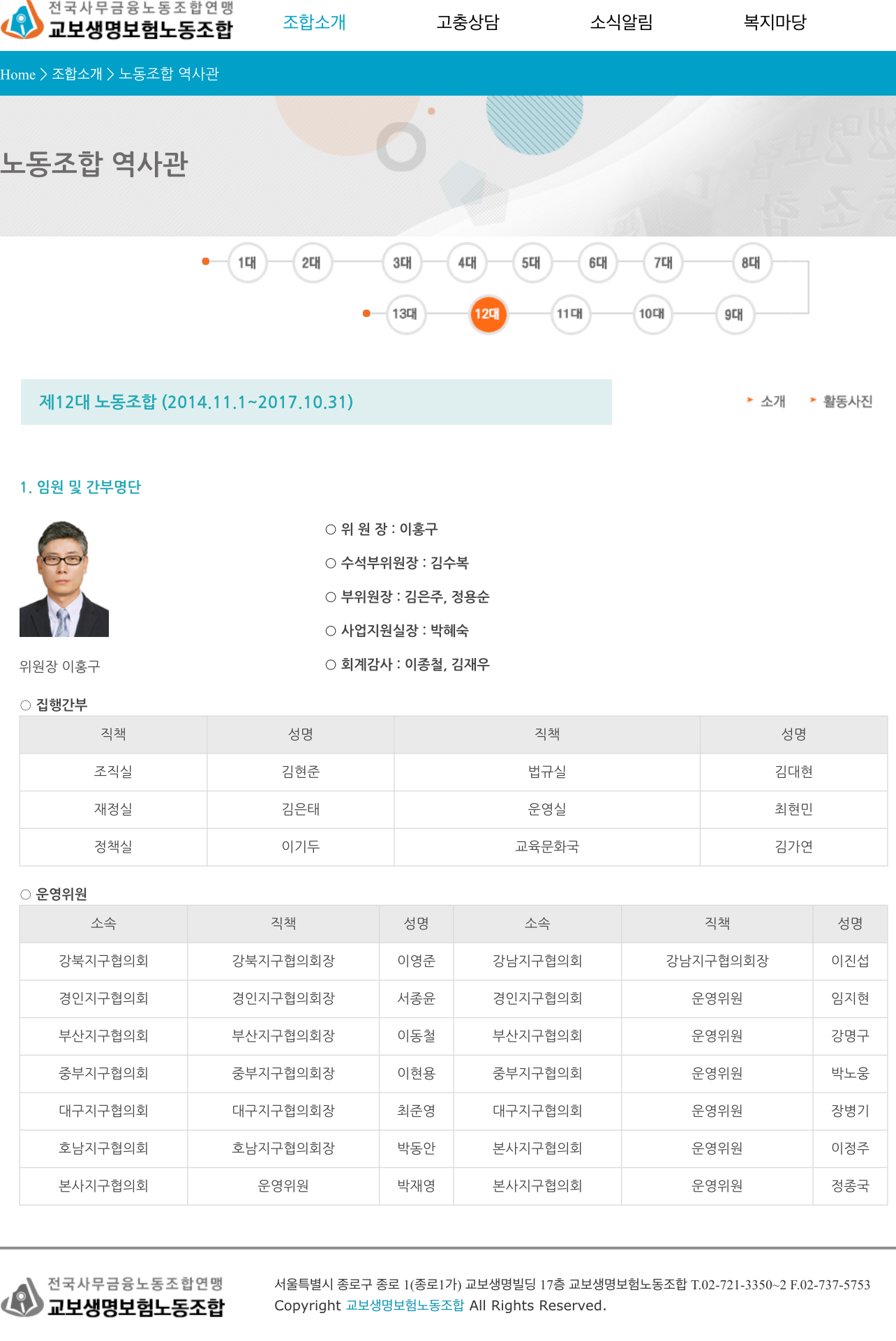
Task: Select the highlighted 12대 timeline circle
Action: coord(487,314)
